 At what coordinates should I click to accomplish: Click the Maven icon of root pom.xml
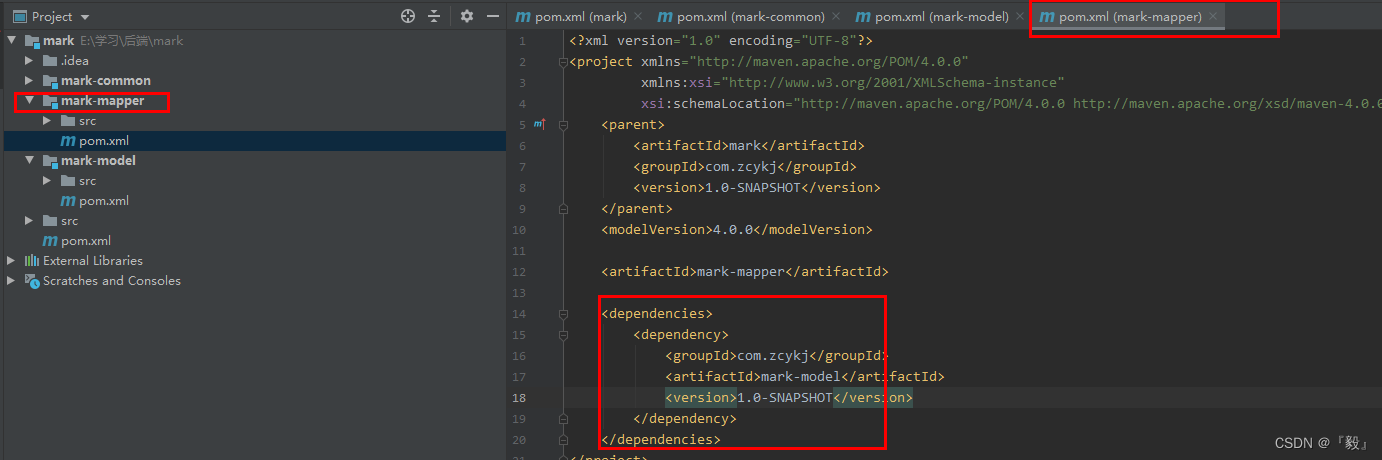click(x=50, y=241)
